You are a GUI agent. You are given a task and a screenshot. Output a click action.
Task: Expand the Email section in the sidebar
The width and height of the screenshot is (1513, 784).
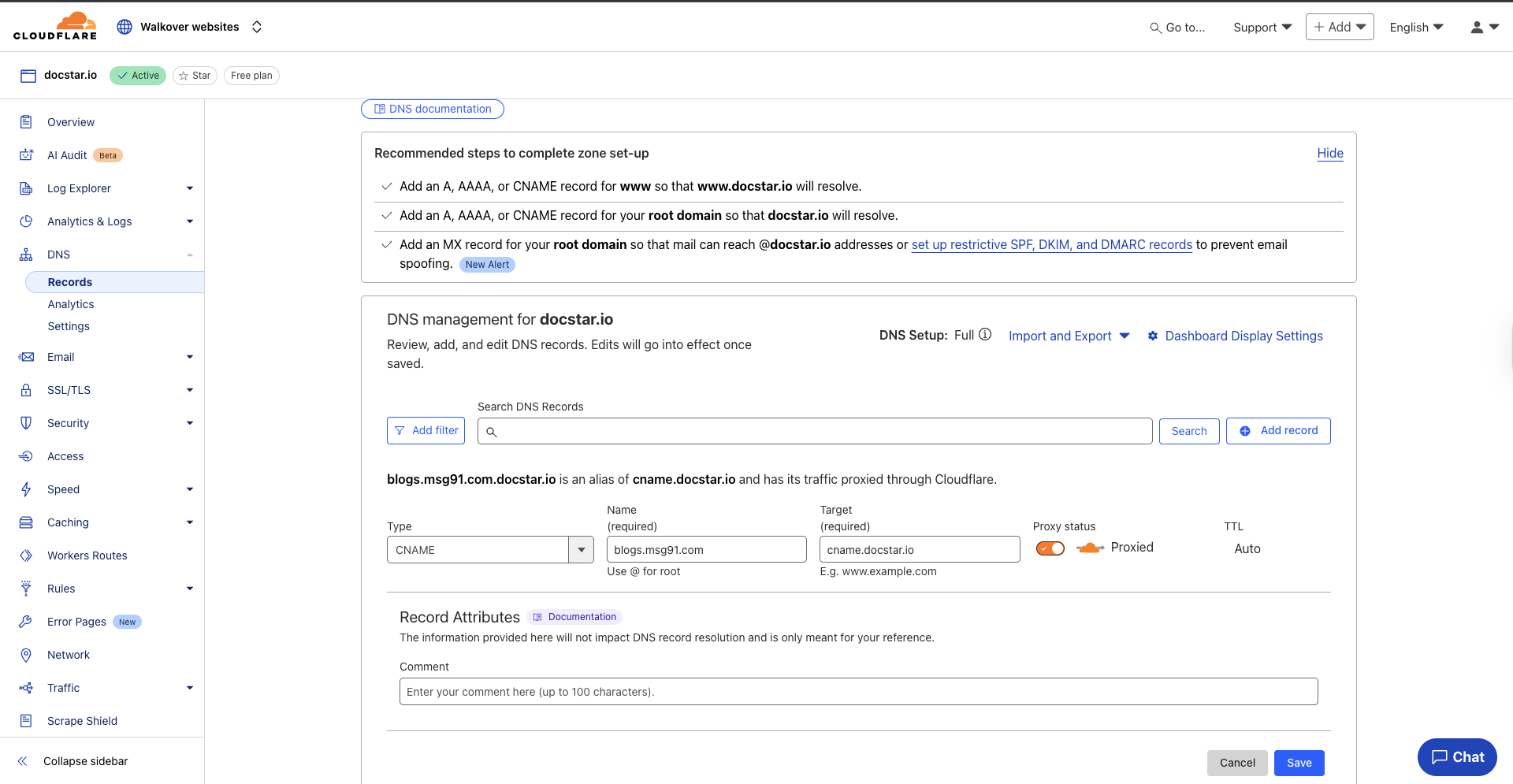pyautogui.click(x=190, y=356)
